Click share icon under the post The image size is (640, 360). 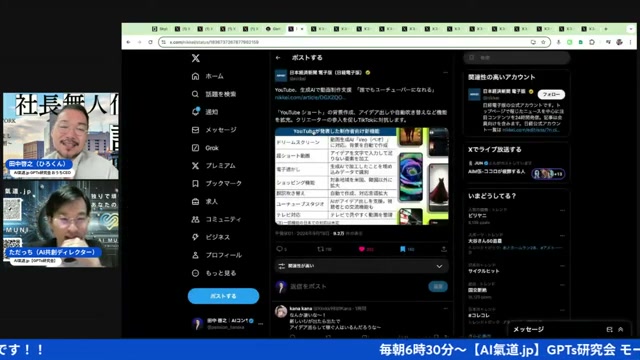(444, 249)
